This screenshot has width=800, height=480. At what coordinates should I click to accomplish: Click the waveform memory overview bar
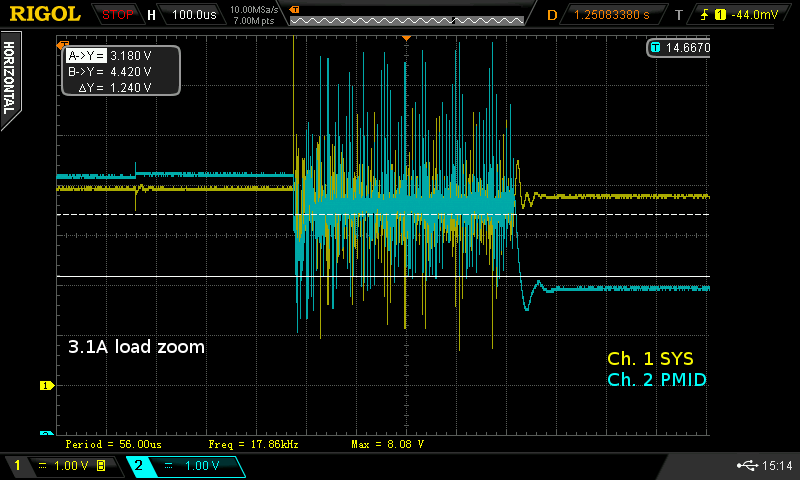click(407, 20)
